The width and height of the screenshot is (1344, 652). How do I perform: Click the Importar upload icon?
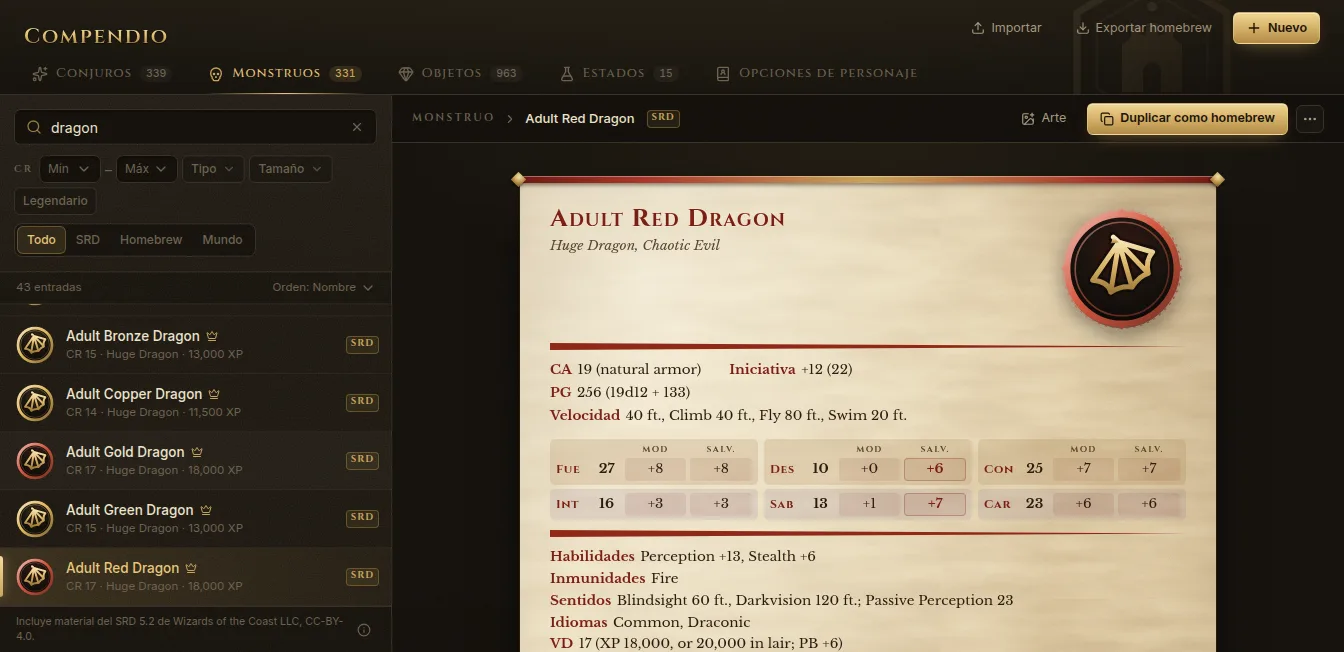coord(978,28)
